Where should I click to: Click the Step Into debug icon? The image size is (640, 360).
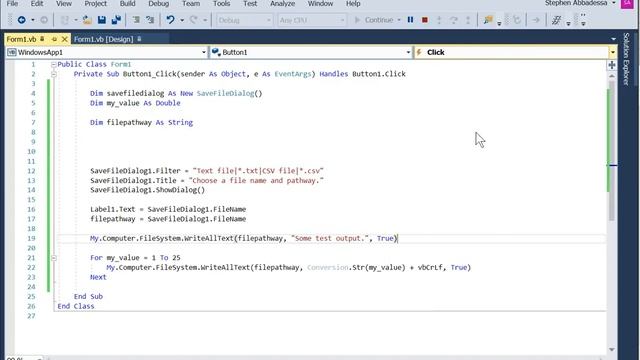point(439,20)
